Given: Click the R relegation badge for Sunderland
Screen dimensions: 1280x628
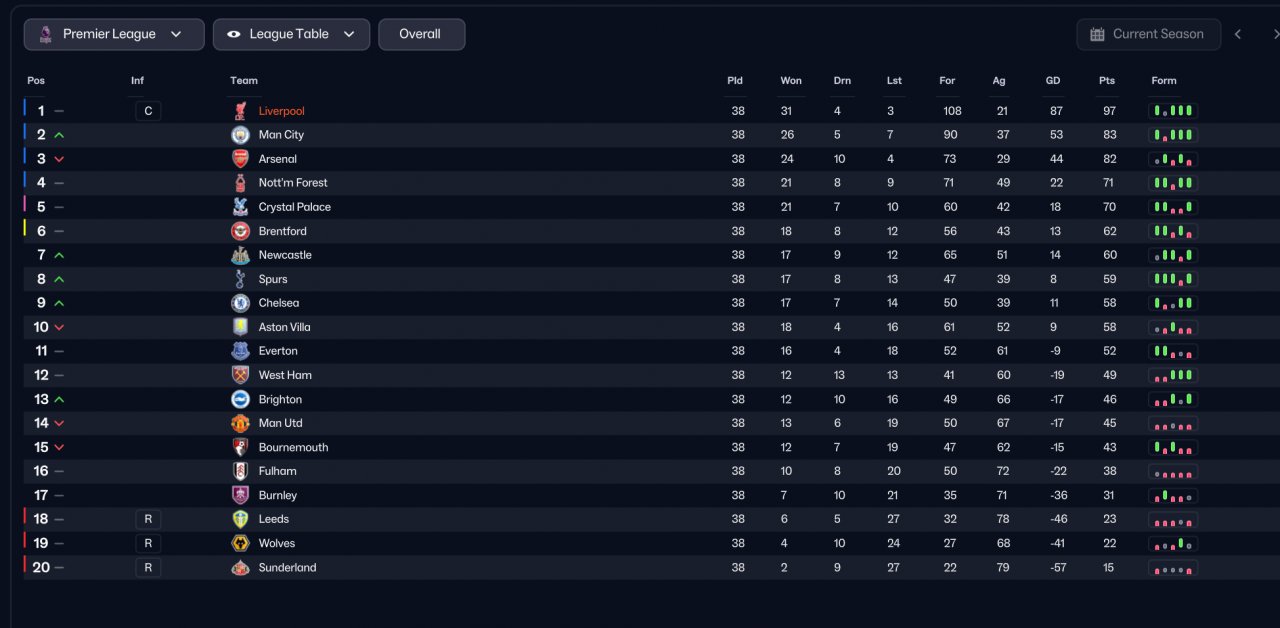Looking at the screenshot, I should [x=148, y=567].
